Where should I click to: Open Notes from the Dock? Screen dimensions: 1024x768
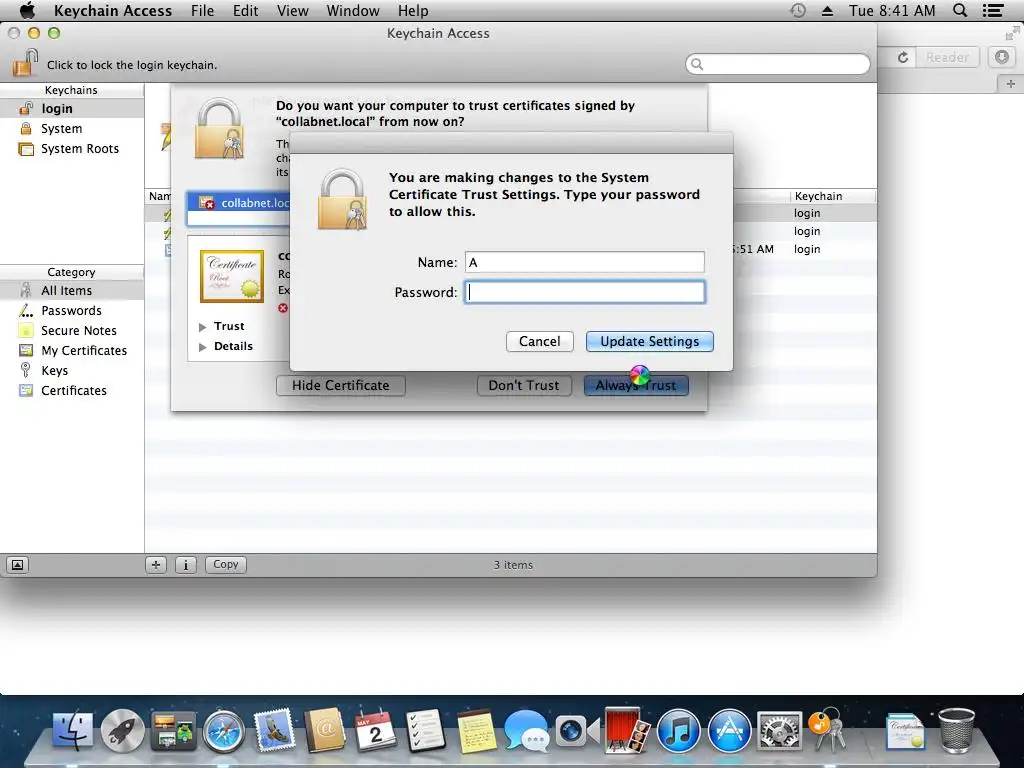pos(476,729)
